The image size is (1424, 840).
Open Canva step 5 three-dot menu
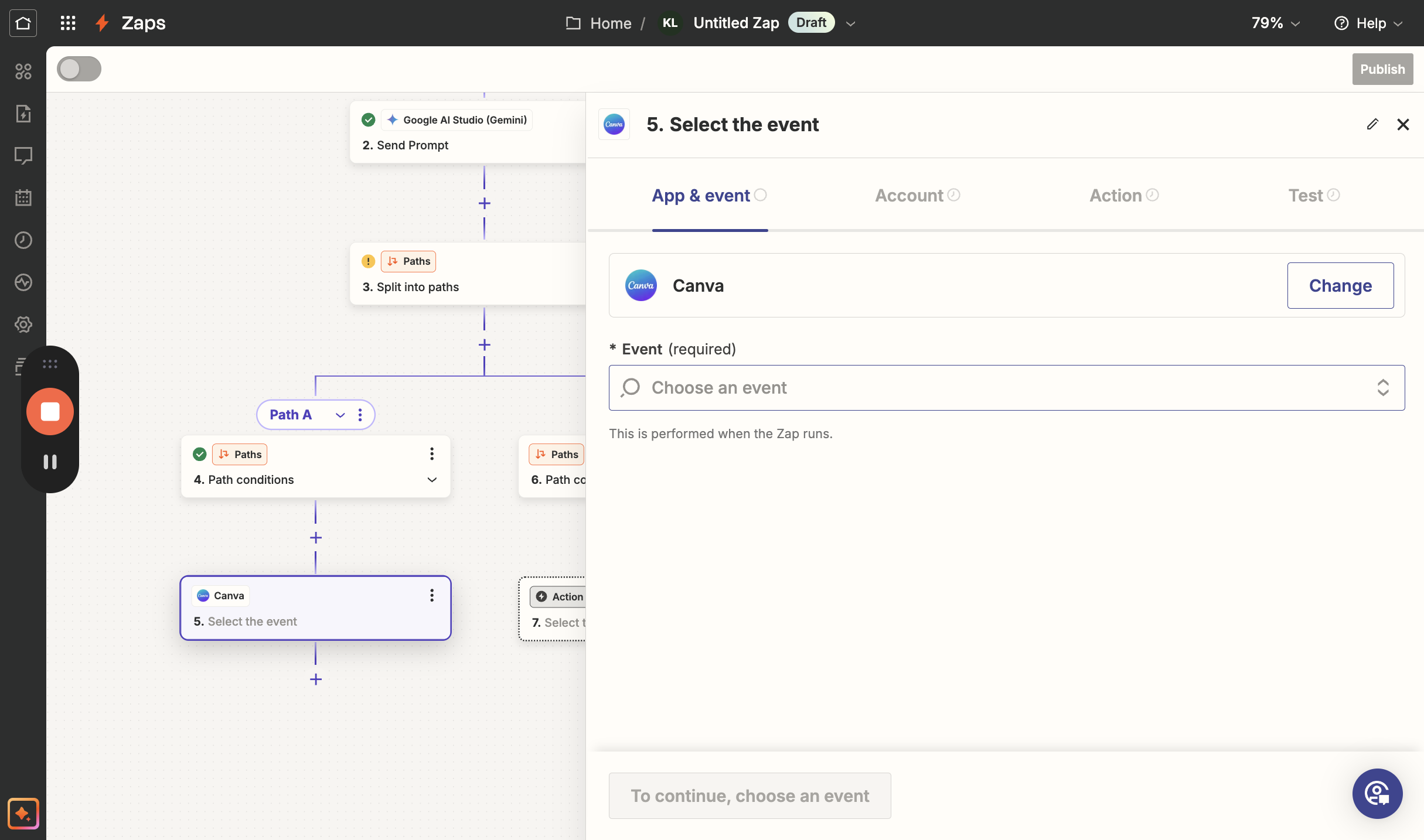click(x=432, y=596)
